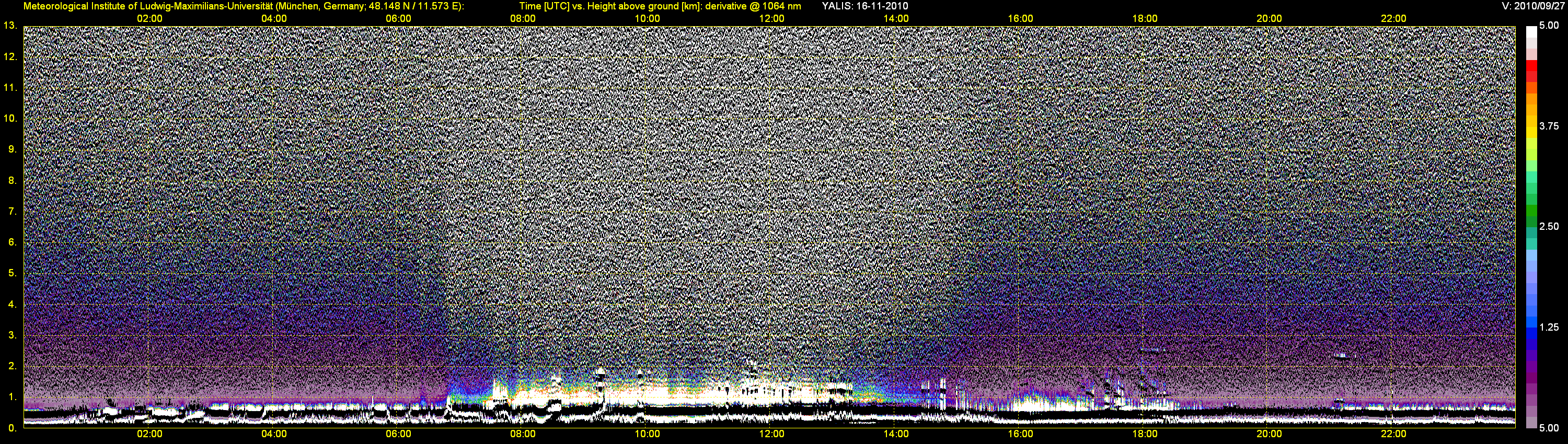1568x444 pixels.
Task: Click the 06:00 label on the bottom time axis
Action: [399, 434]
